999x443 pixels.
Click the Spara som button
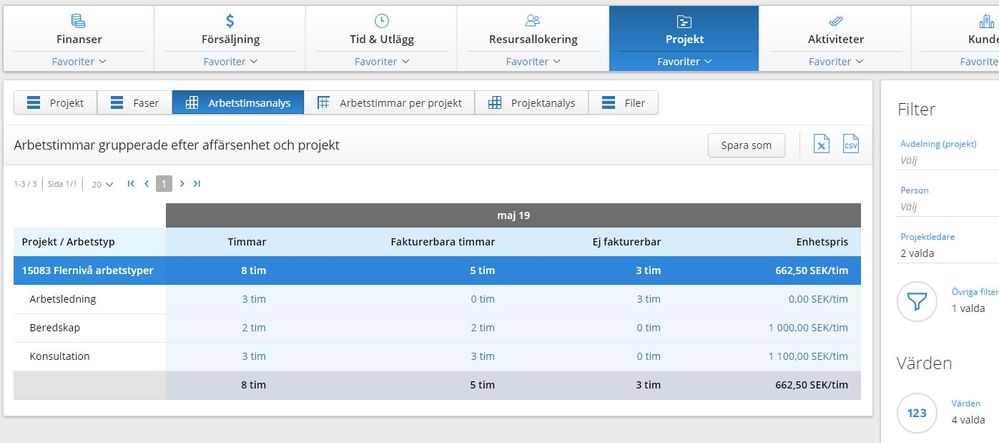(x=746, y=145)
